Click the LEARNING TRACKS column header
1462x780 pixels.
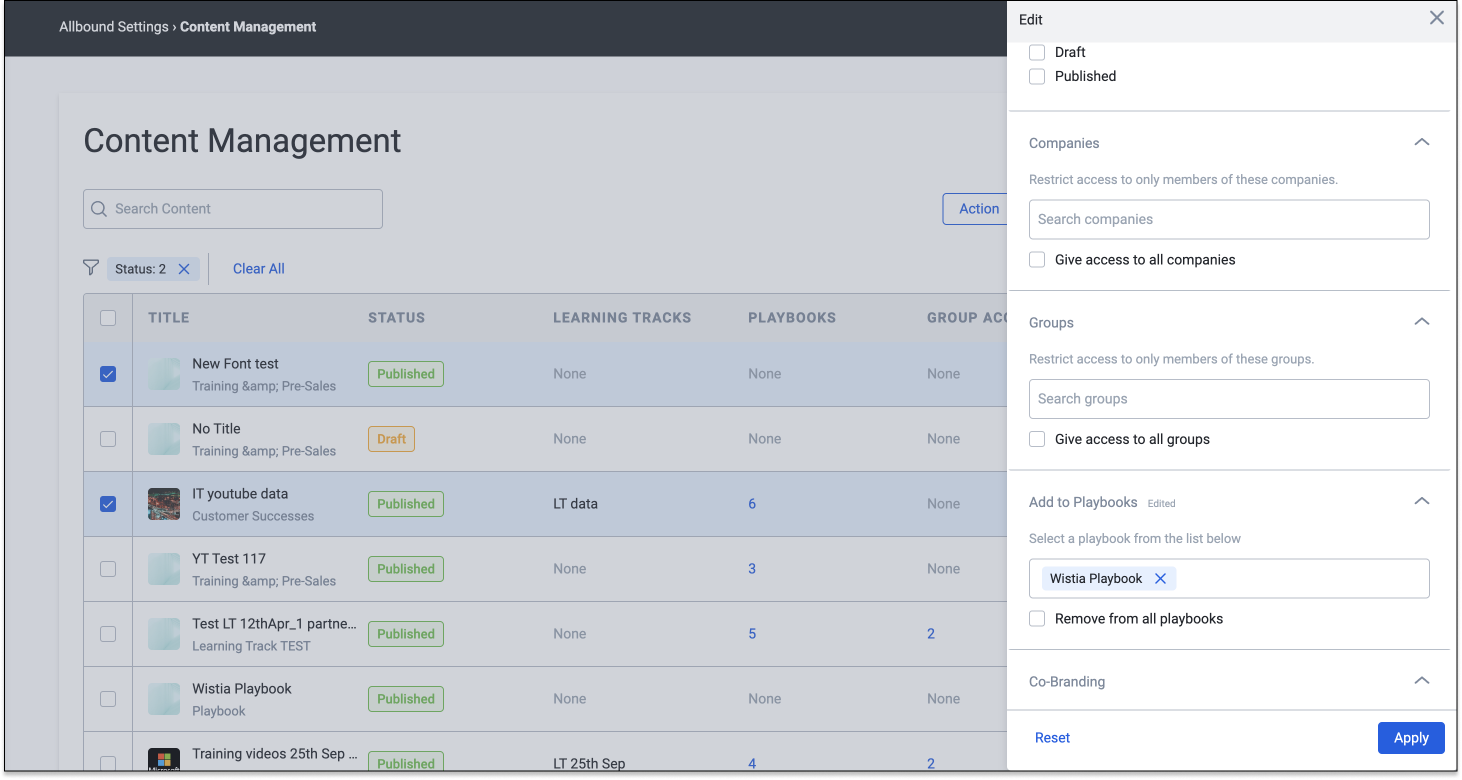point(622,318)
